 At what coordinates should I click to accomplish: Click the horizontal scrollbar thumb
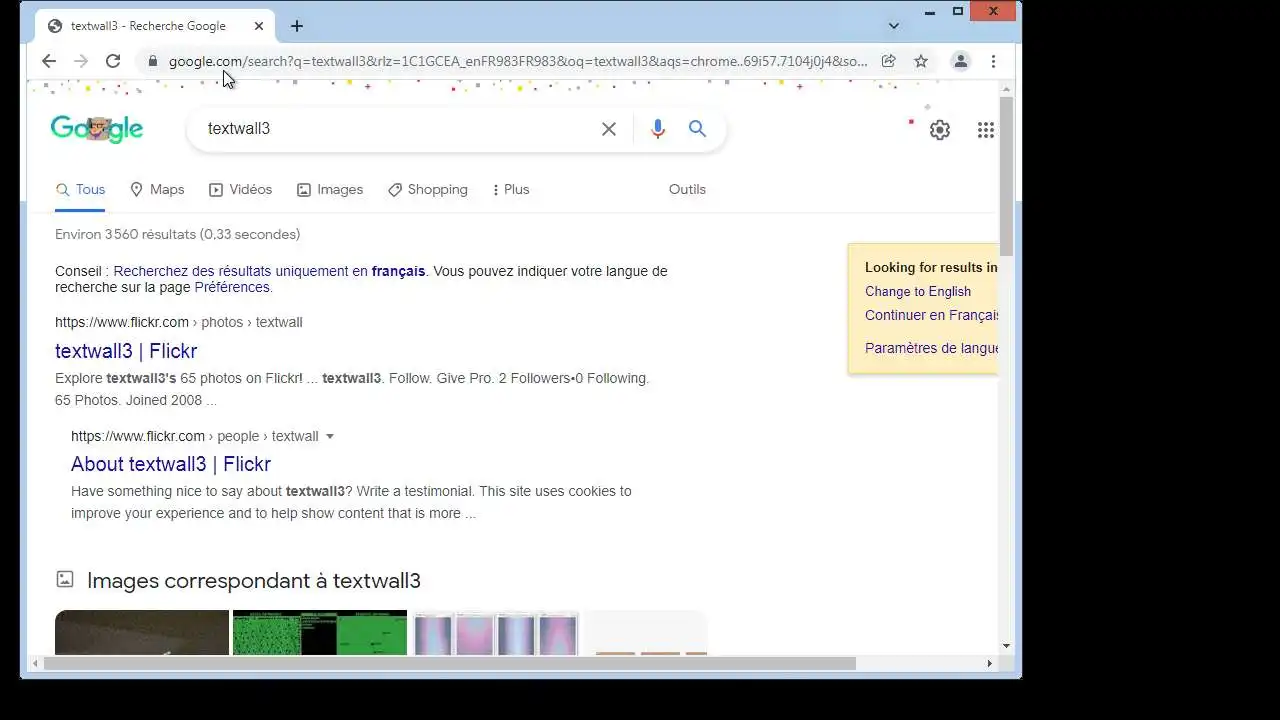coord(450,663)
